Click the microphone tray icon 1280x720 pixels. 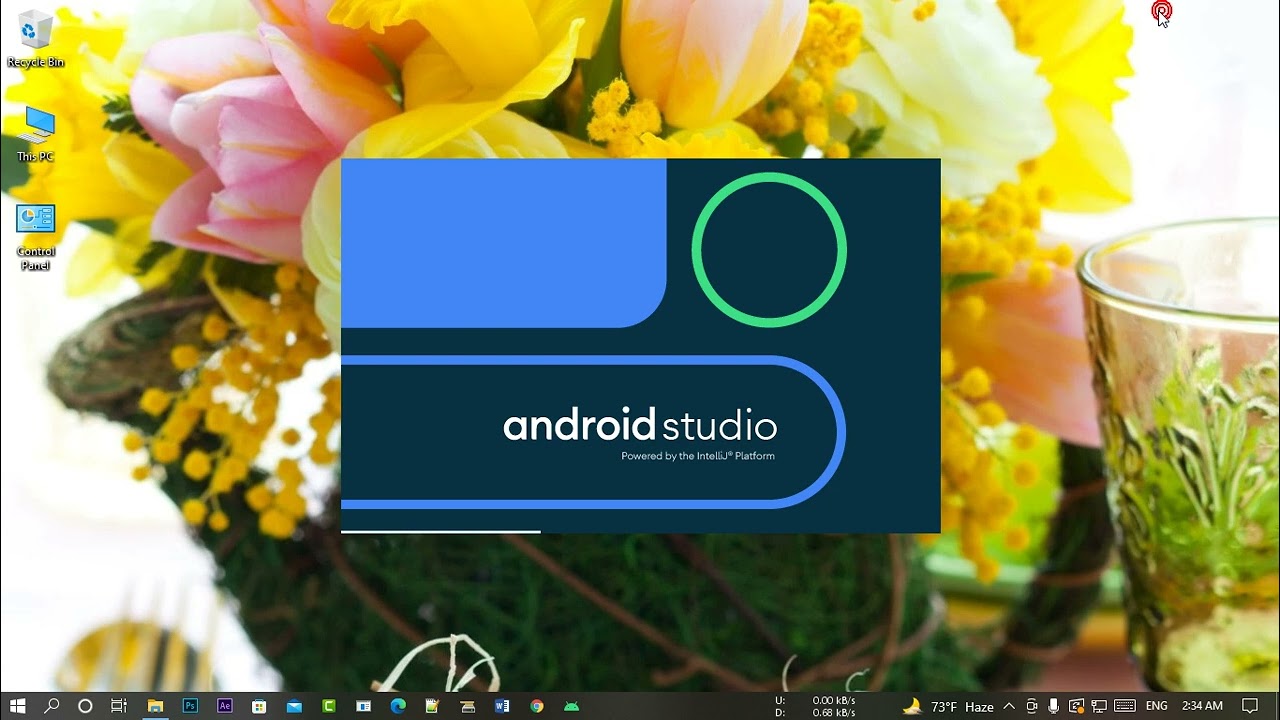1054,706
